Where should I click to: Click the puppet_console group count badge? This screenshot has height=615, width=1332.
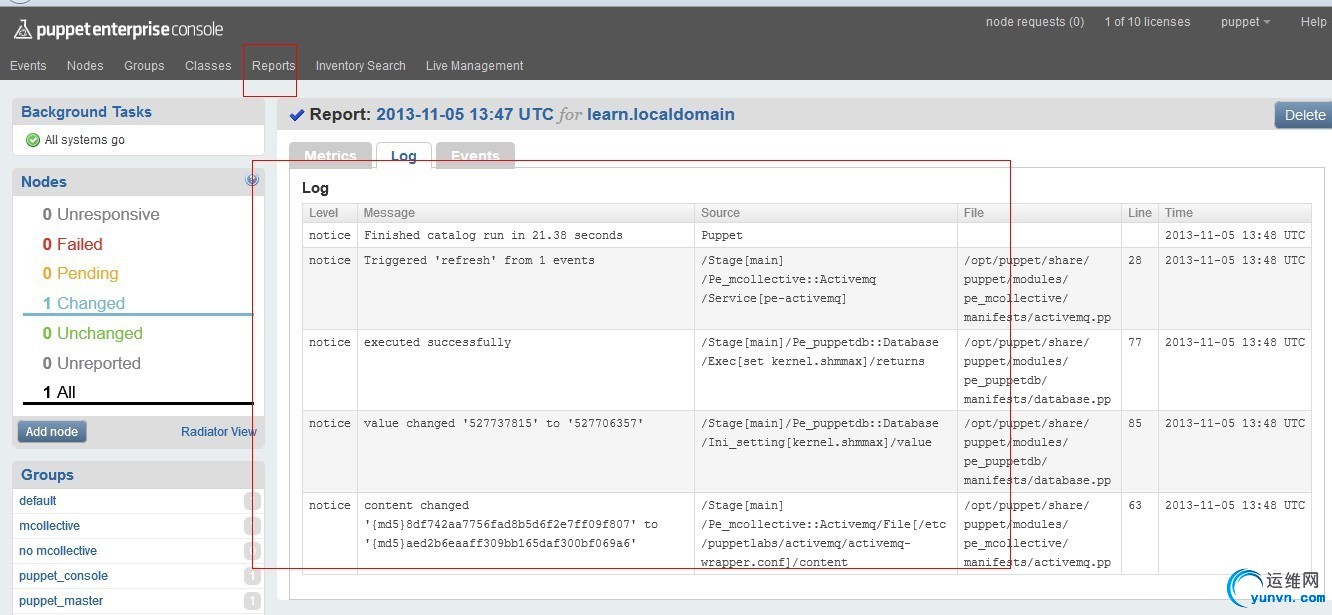[x=252, y=576]
